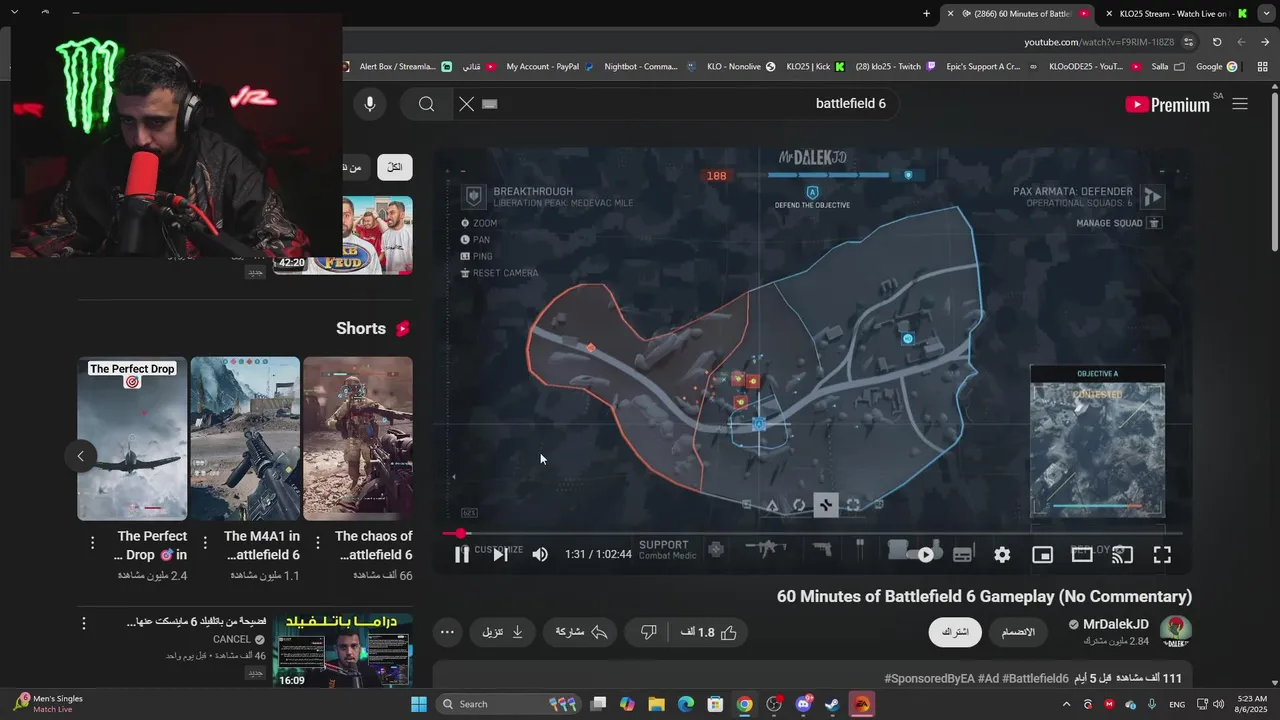Screen dimensions: 1280x720
Task: Open Steam from taskbar
Action: 832,704
